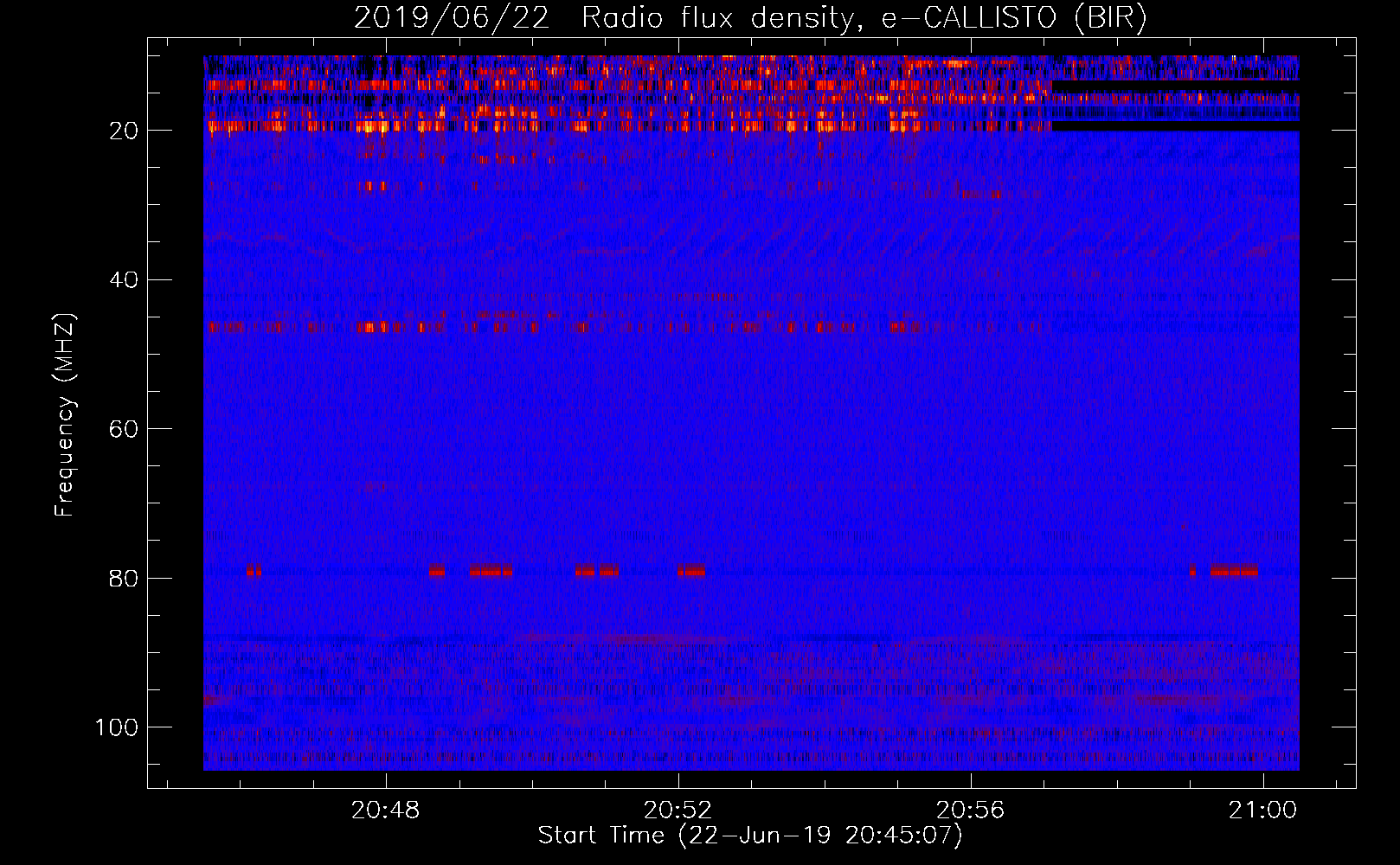
Task: Click the 21:00 time tick label
Action: (1263, 811)
